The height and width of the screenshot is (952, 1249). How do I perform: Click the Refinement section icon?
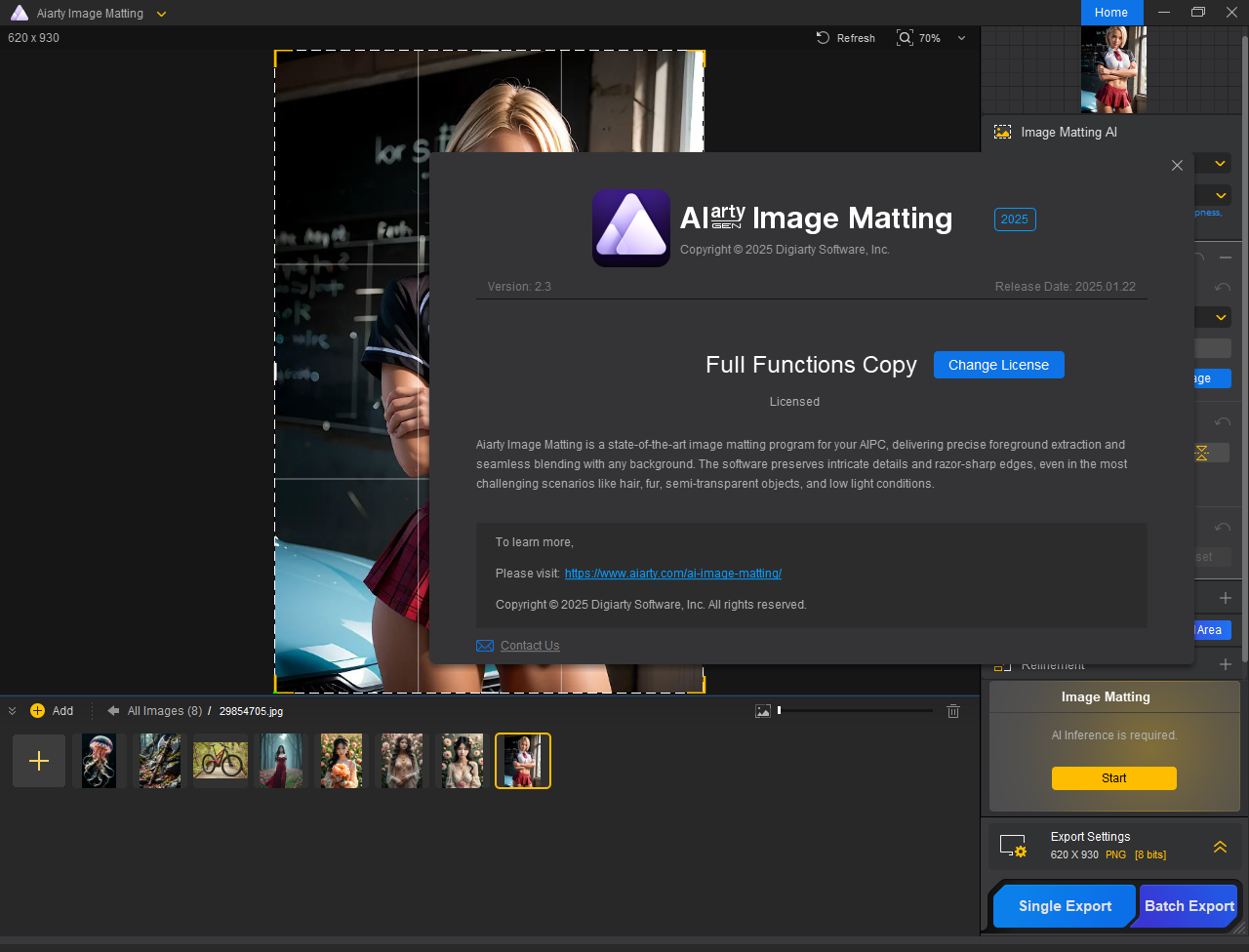(x=1002, y=664)
